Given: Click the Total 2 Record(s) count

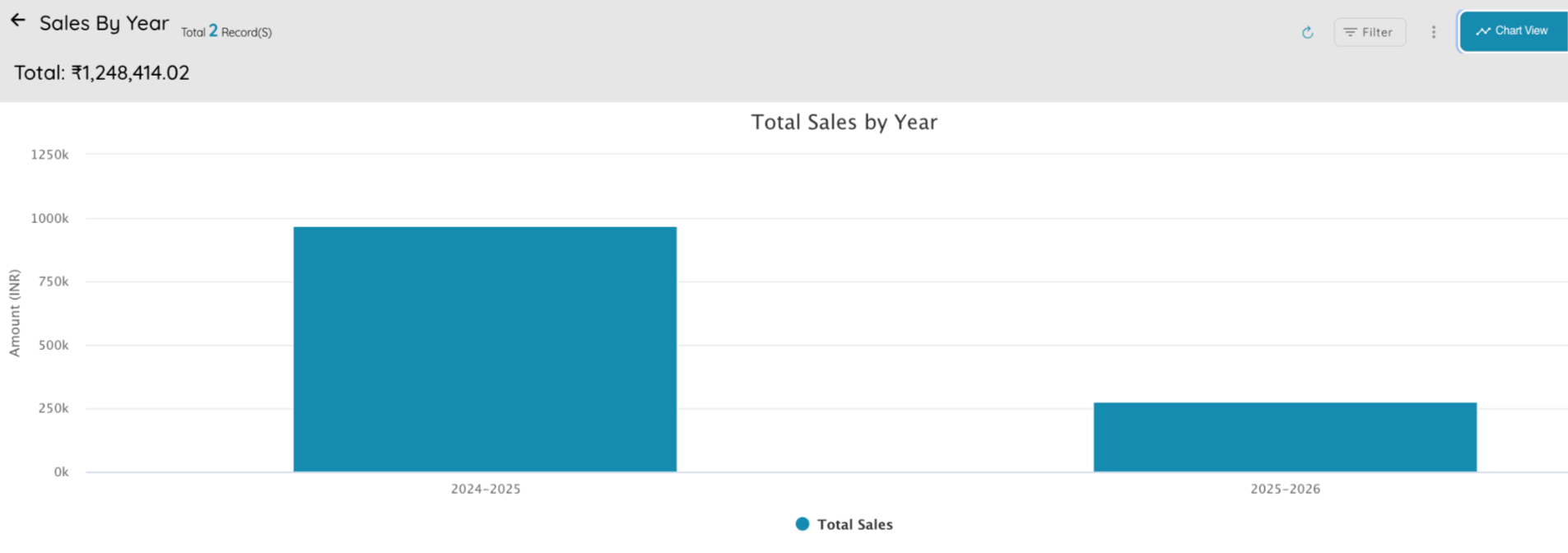Looking at the screenshot, I should [x=226, y=31].
